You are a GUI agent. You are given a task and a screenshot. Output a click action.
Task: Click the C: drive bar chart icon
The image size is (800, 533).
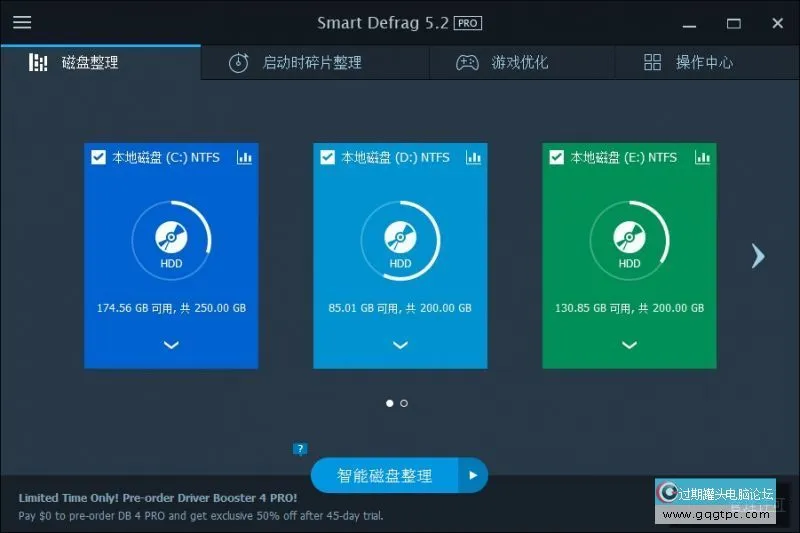coord(244,157)
